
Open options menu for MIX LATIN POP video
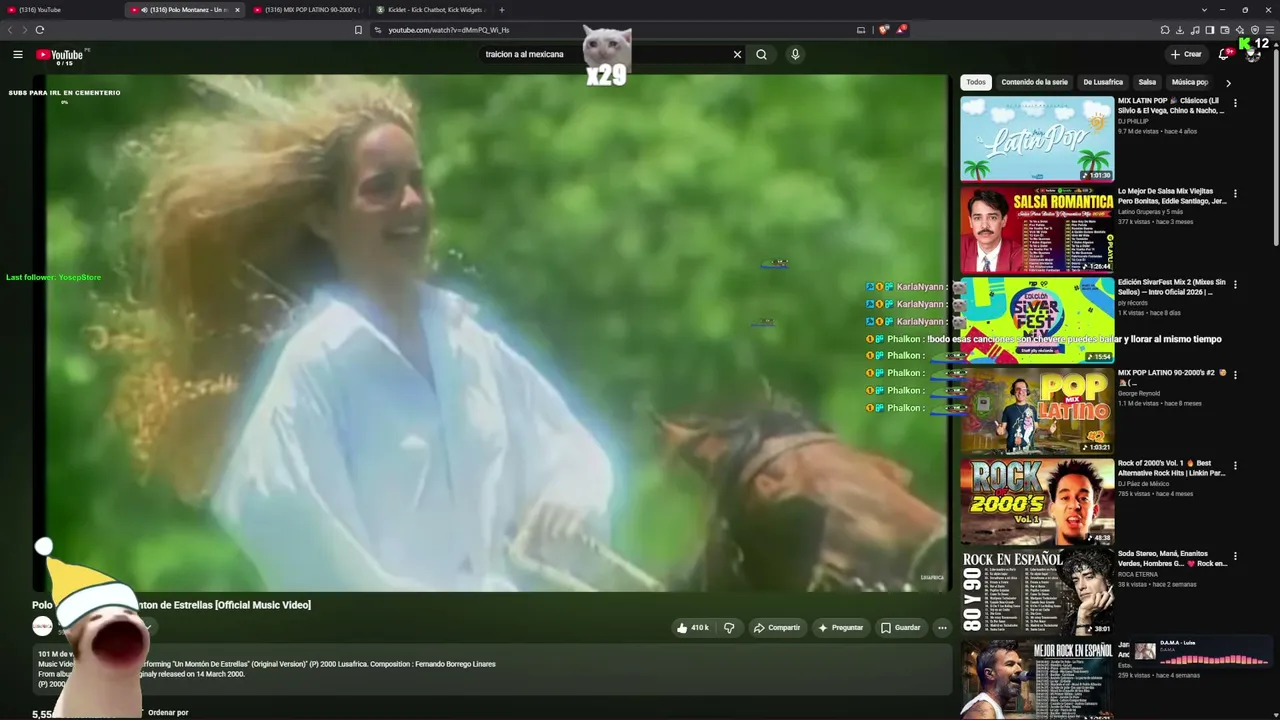pos(1235,103)
